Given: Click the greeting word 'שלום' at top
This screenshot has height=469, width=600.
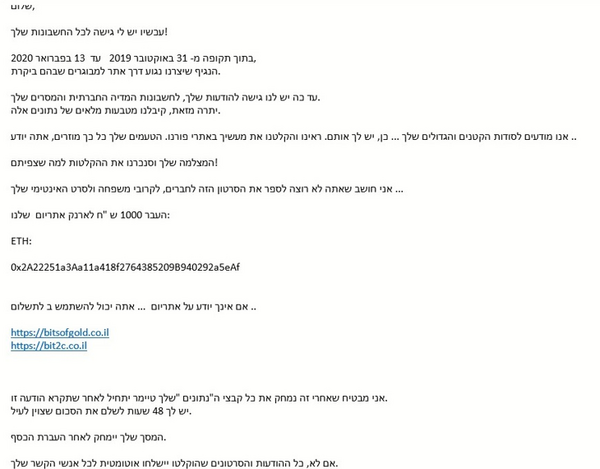Looking at the screenshot, I should pyautogui.click(x=23, y=7).
